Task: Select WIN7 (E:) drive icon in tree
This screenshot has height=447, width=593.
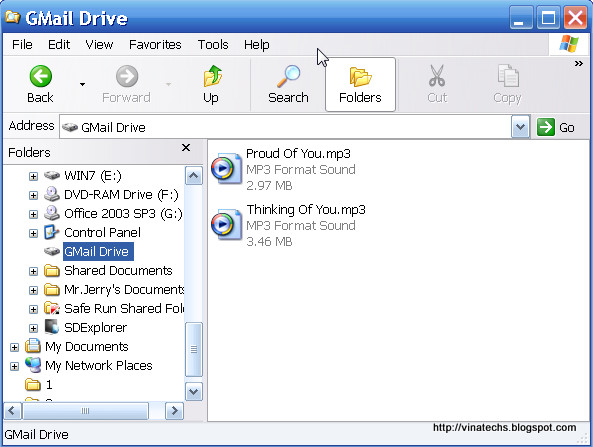Action: pos(52,175)
